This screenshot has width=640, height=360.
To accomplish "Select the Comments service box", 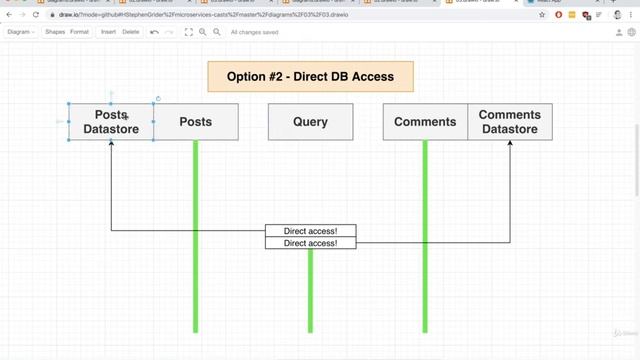I will (425, 122).
